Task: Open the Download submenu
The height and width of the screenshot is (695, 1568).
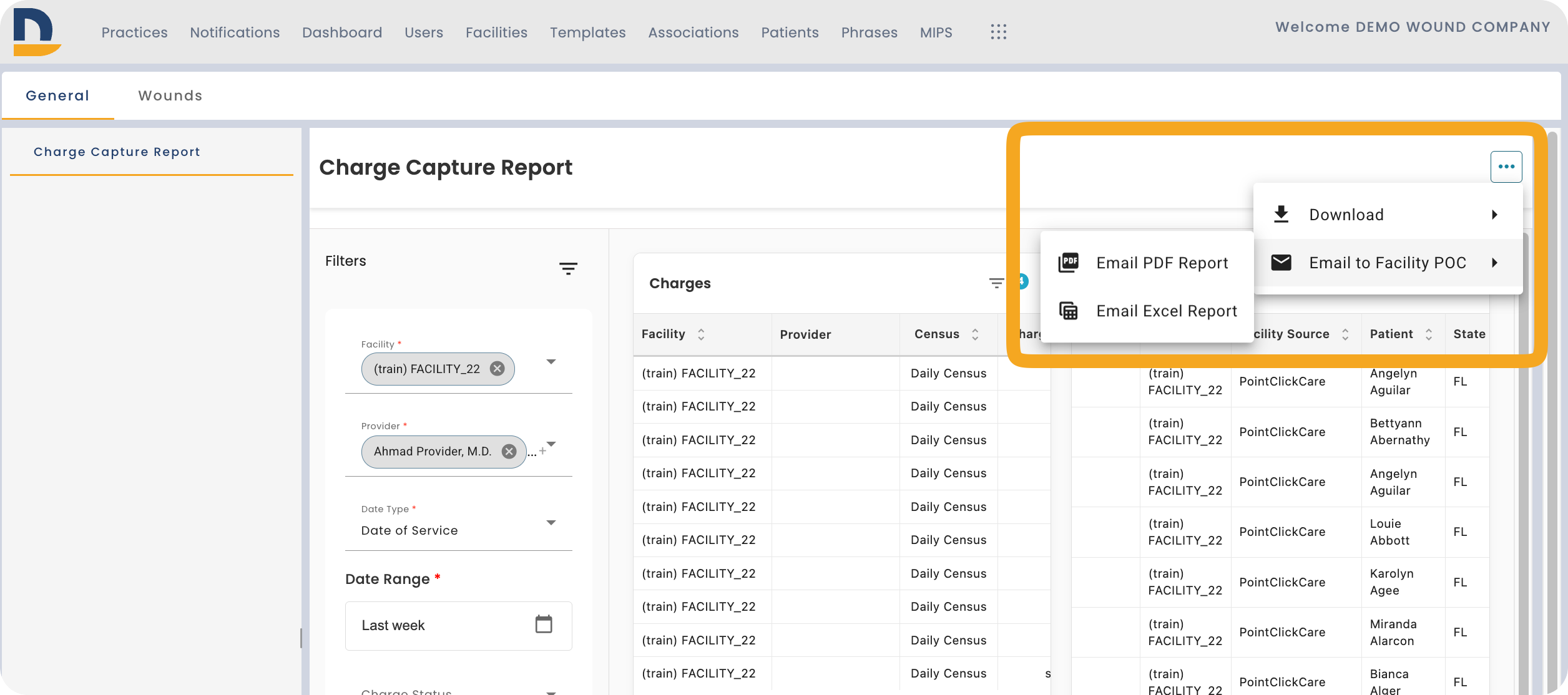Action: (x=1388, y=215)
